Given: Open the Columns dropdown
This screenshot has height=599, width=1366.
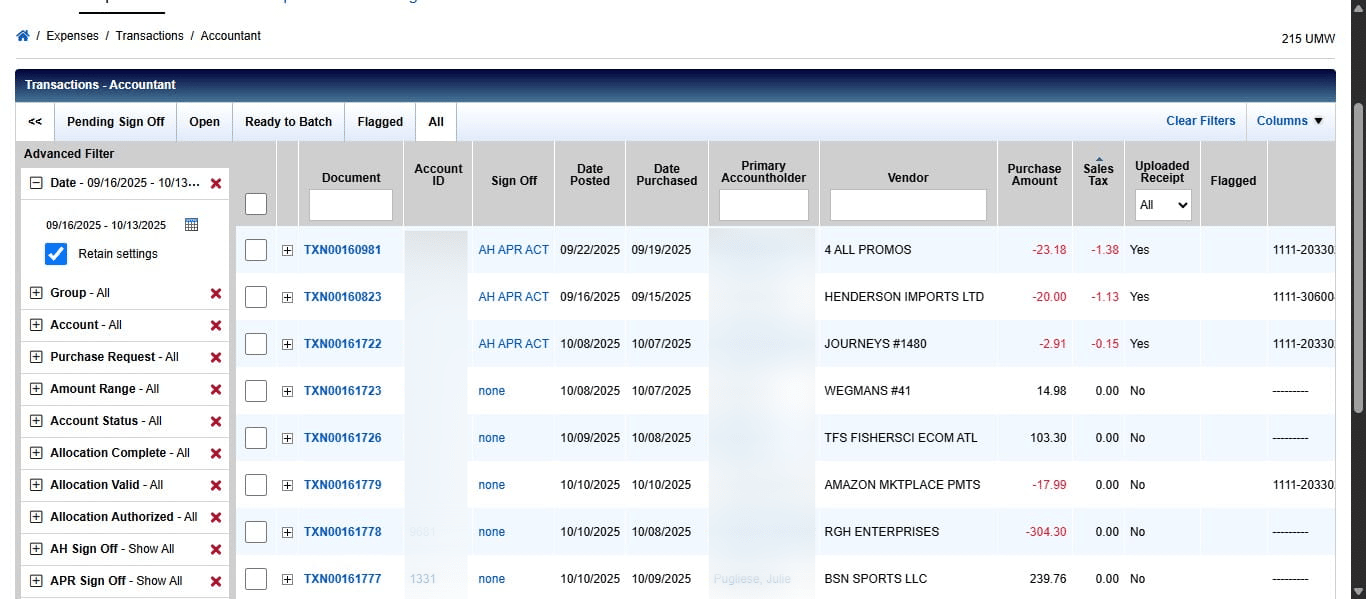Looking at the screenshot, I should point(1290,120).
